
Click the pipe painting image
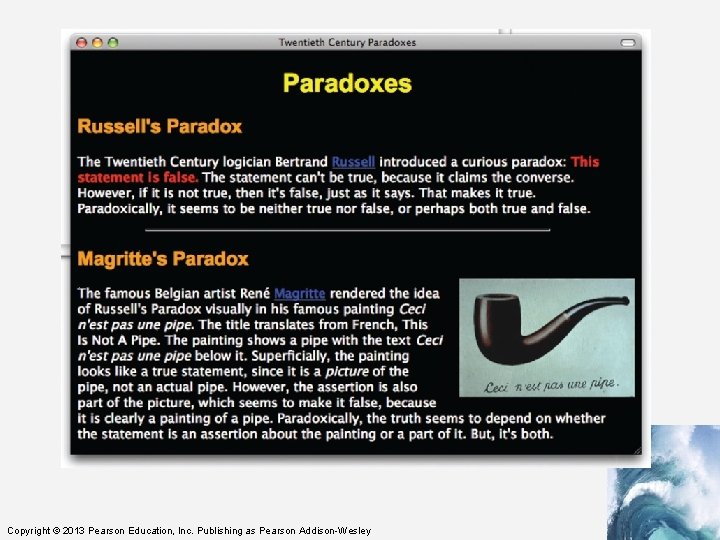pos(547,338)
